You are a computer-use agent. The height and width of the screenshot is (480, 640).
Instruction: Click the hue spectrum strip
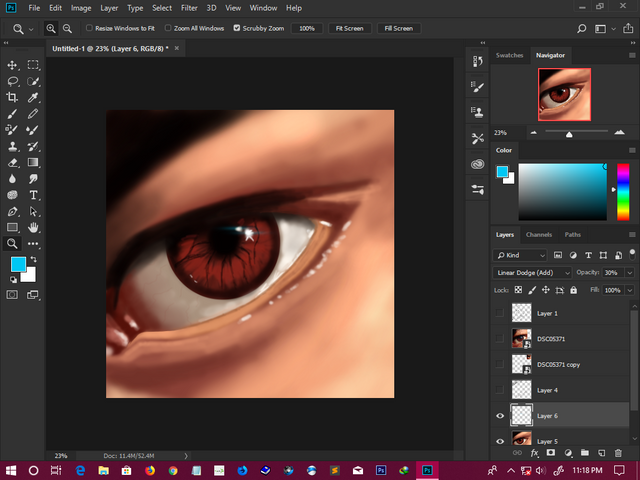click(x=623, y=192)
